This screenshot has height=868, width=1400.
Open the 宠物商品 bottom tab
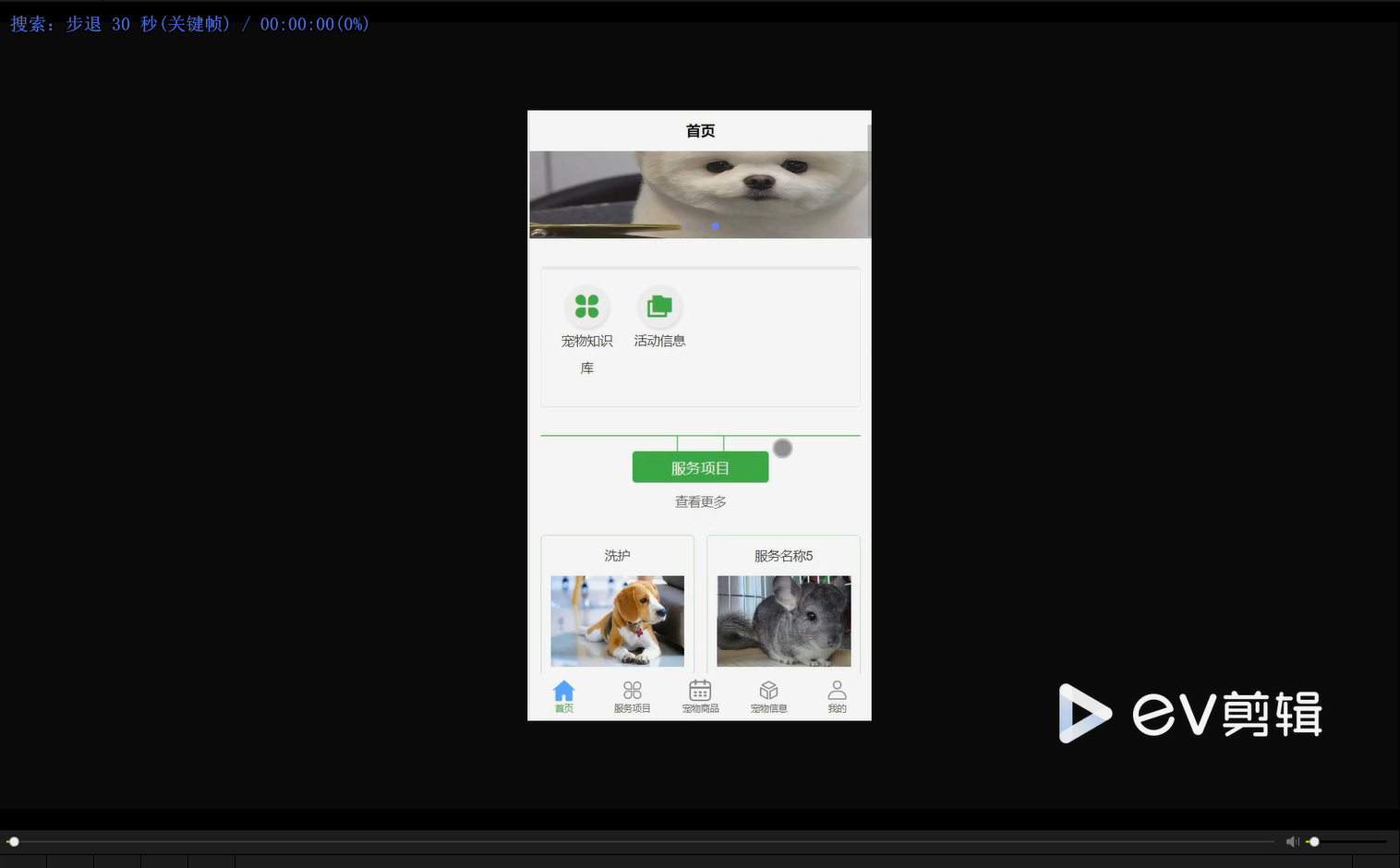[x=700, y=697]
